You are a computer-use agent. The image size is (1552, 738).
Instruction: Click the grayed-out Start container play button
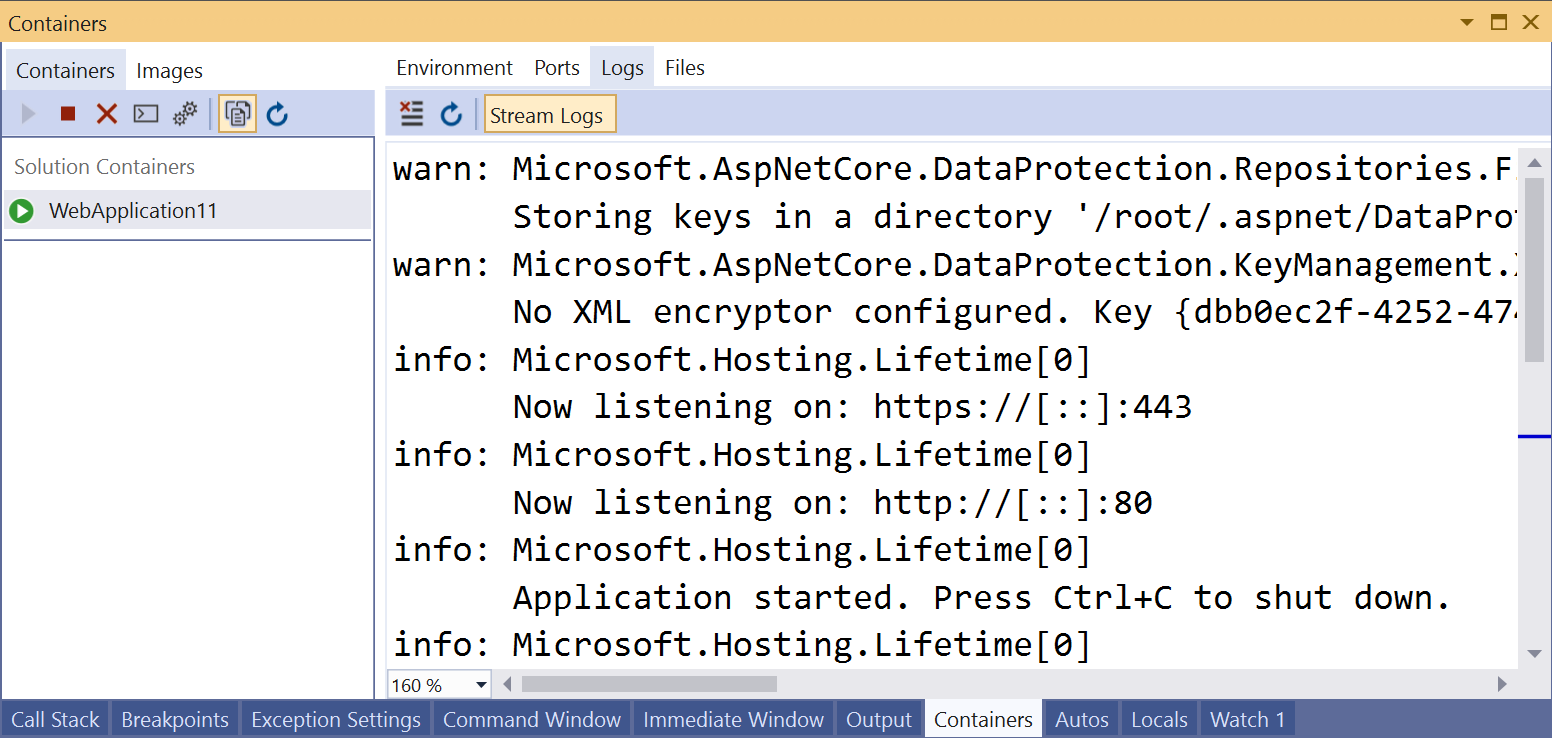point(28,113)
